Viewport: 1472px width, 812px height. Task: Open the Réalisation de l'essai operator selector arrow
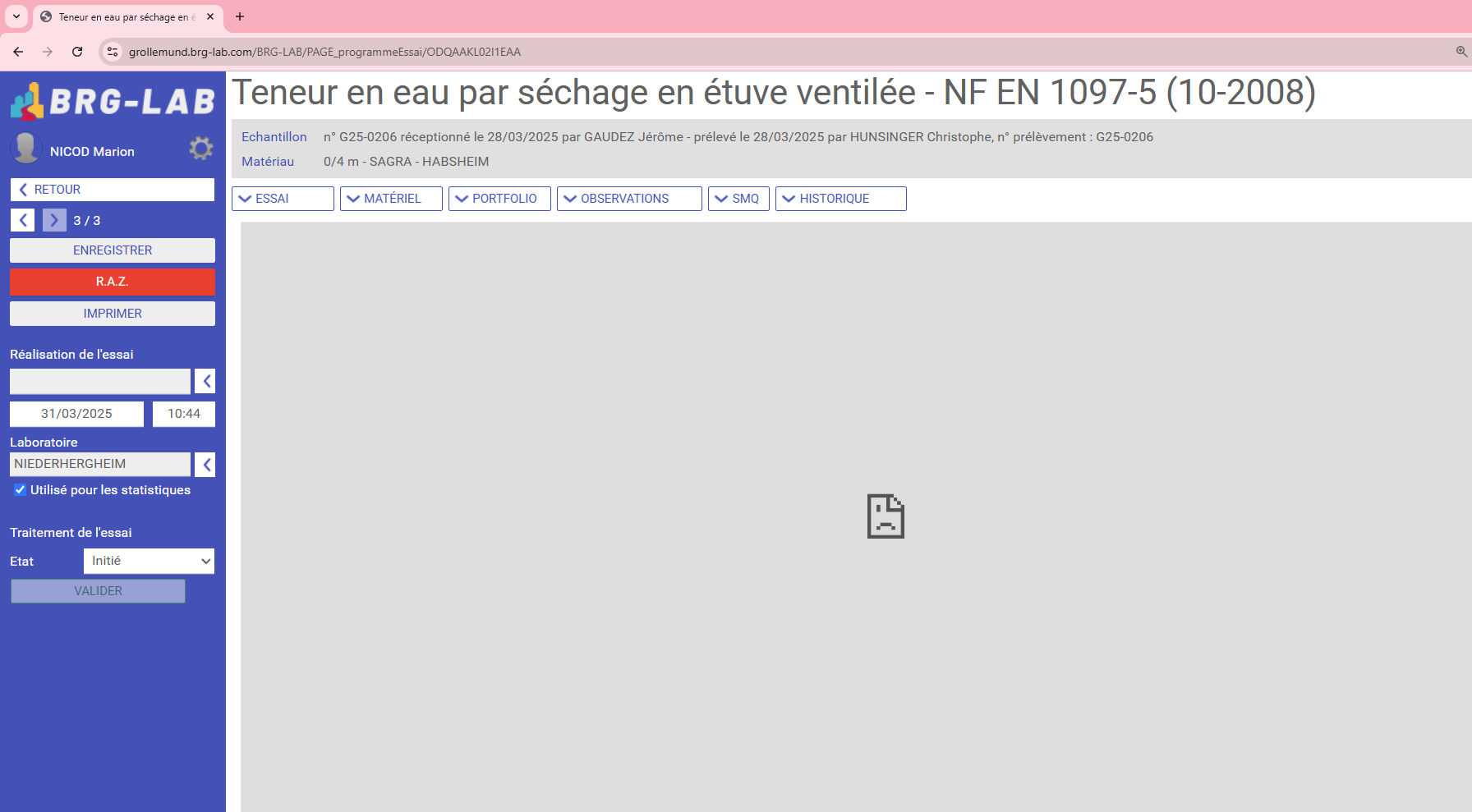point(205,381)
